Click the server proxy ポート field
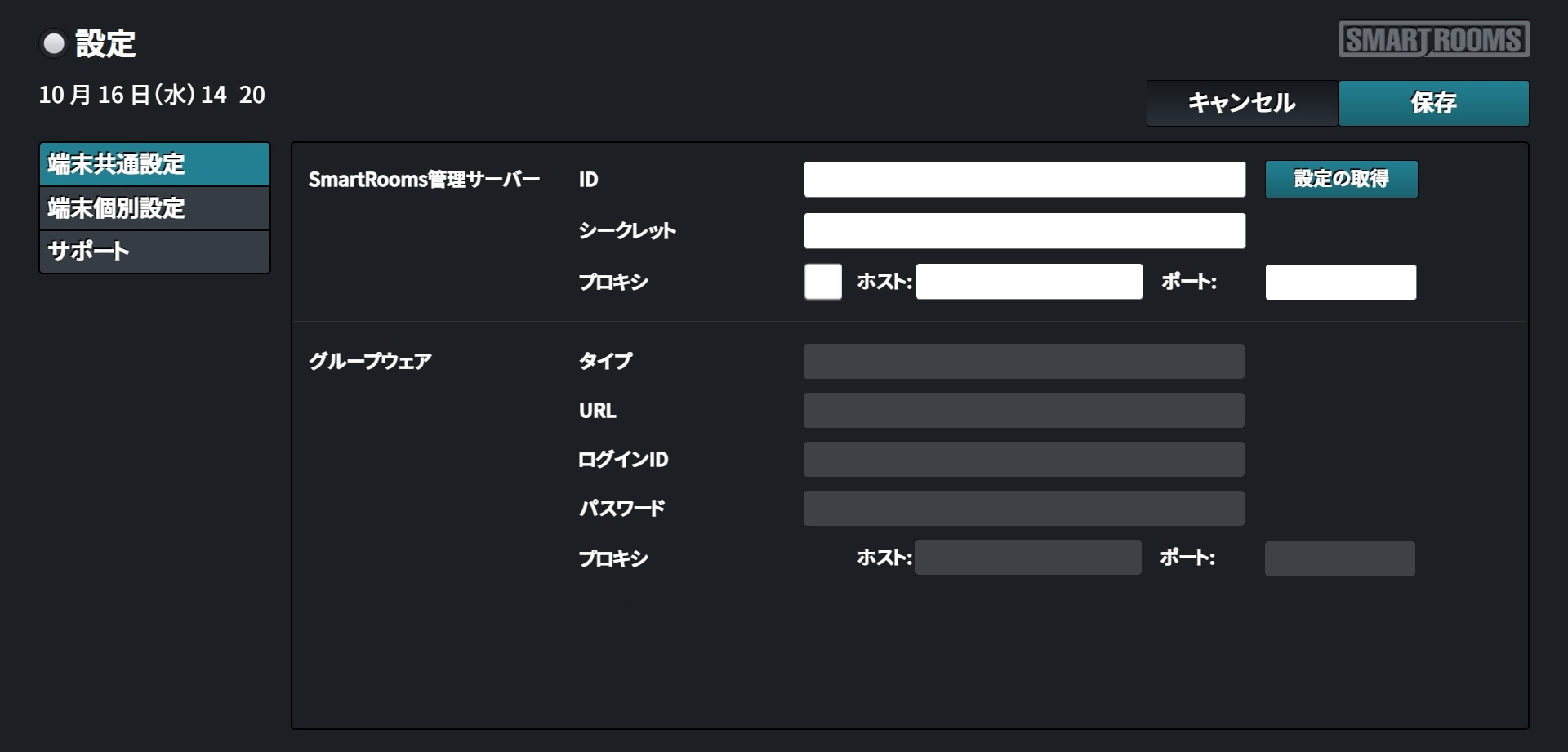 (1340, 282)
